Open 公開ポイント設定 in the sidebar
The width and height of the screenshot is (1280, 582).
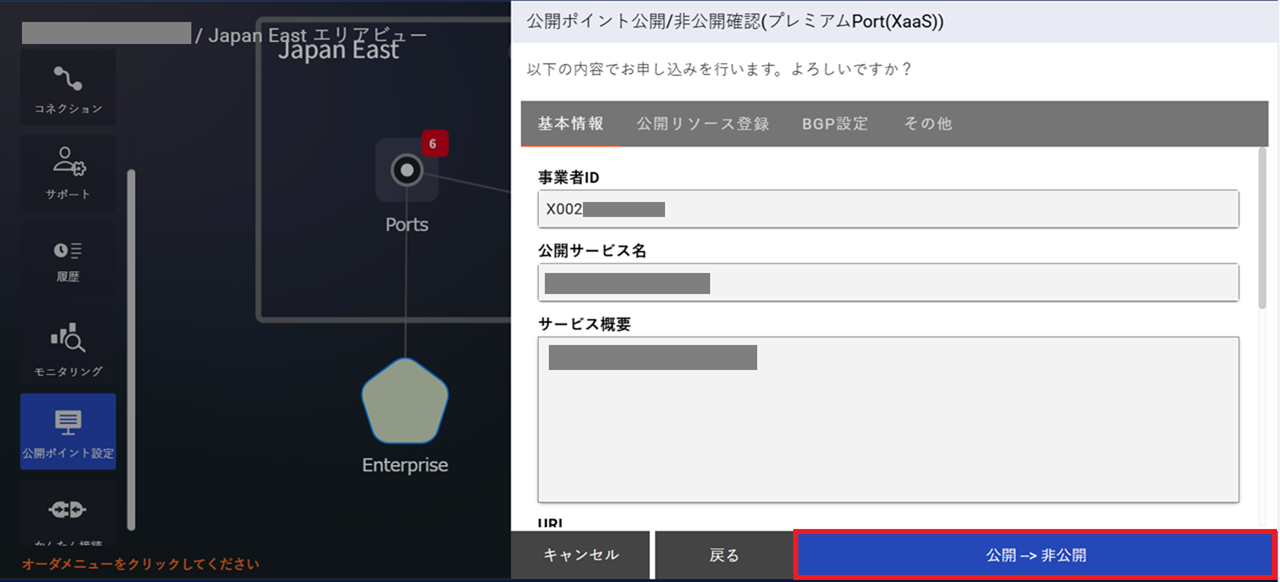pos(67,430)
